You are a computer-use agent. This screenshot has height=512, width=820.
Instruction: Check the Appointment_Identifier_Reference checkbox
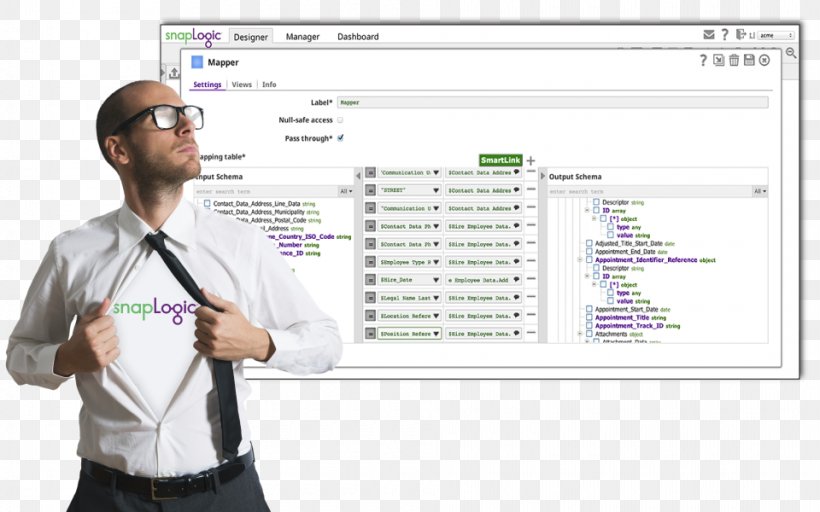pyautogui.click(x=589, y=260)
